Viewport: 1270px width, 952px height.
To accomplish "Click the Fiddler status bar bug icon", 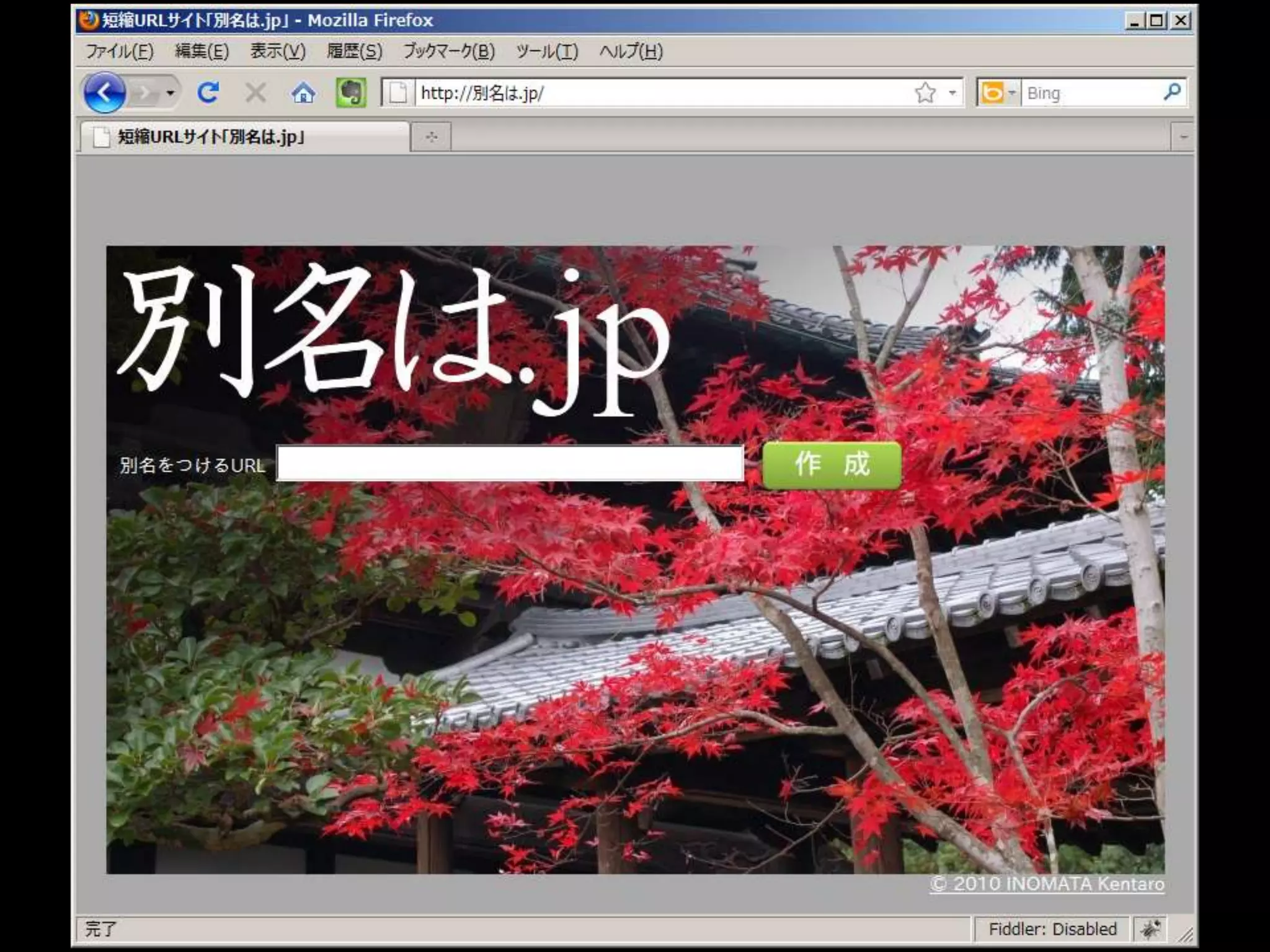I will [x=1150, y=929].
